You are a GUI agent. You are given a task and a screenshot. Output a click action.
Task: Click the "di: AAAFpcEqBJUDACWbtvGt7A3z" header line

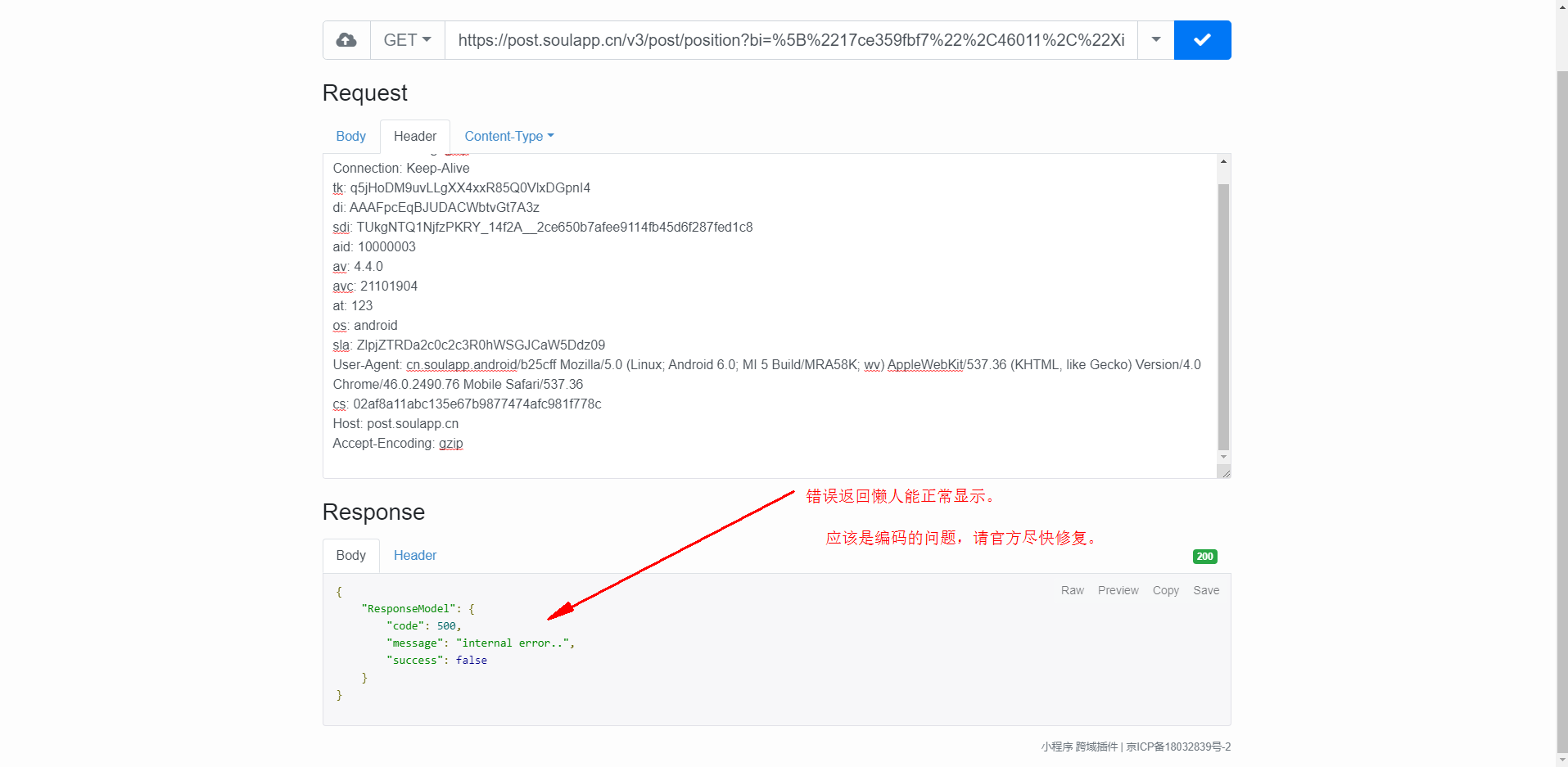tap(436, 208)
